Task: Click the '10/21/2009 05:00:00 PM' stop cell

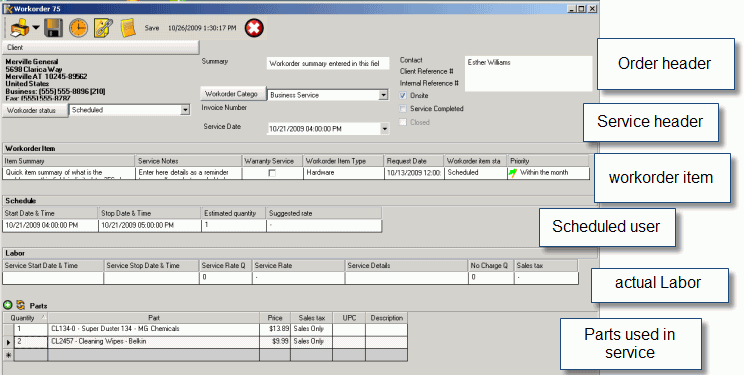Action: 150,225
